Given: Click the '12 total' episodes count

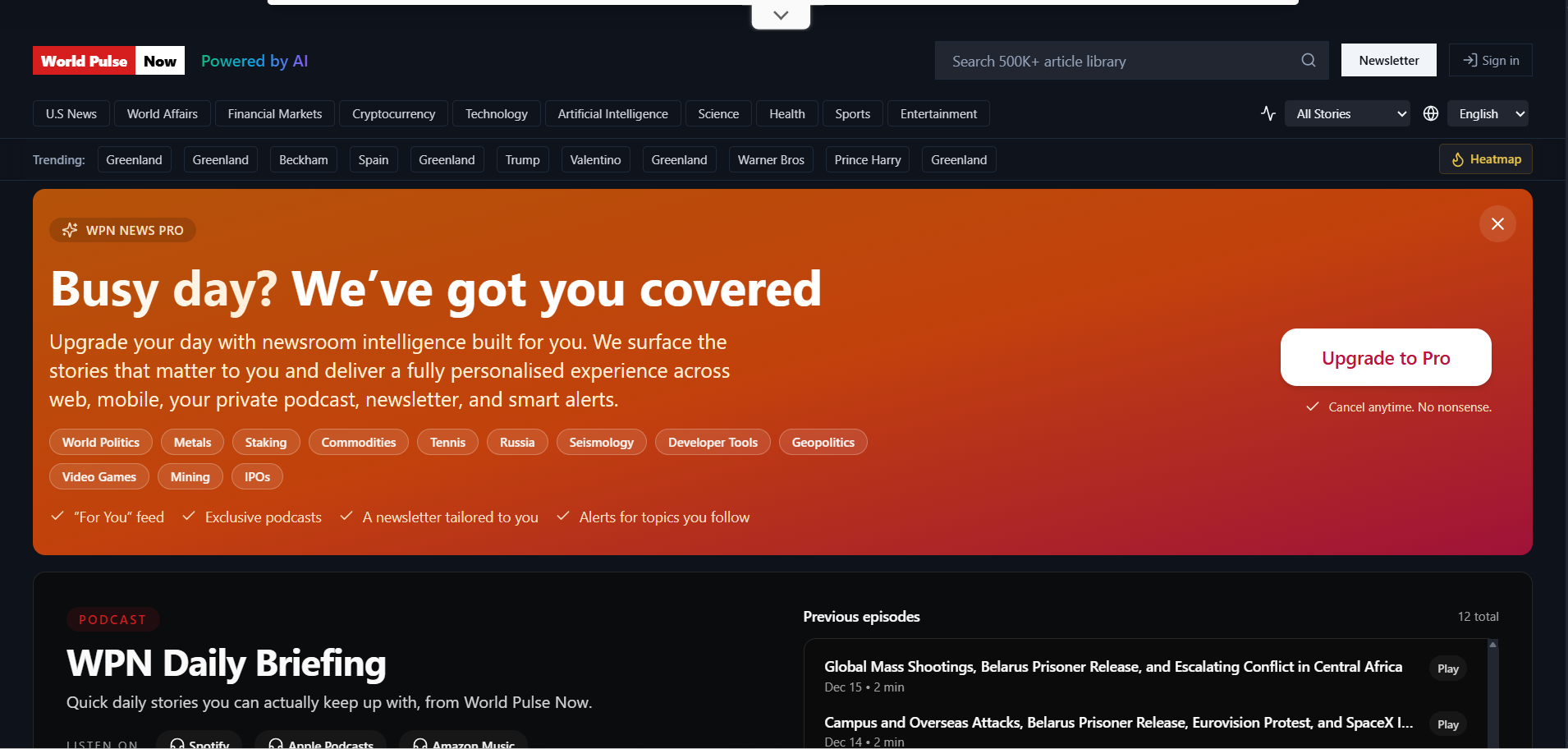Looking at the screenshot, I should click(1478, 617).
